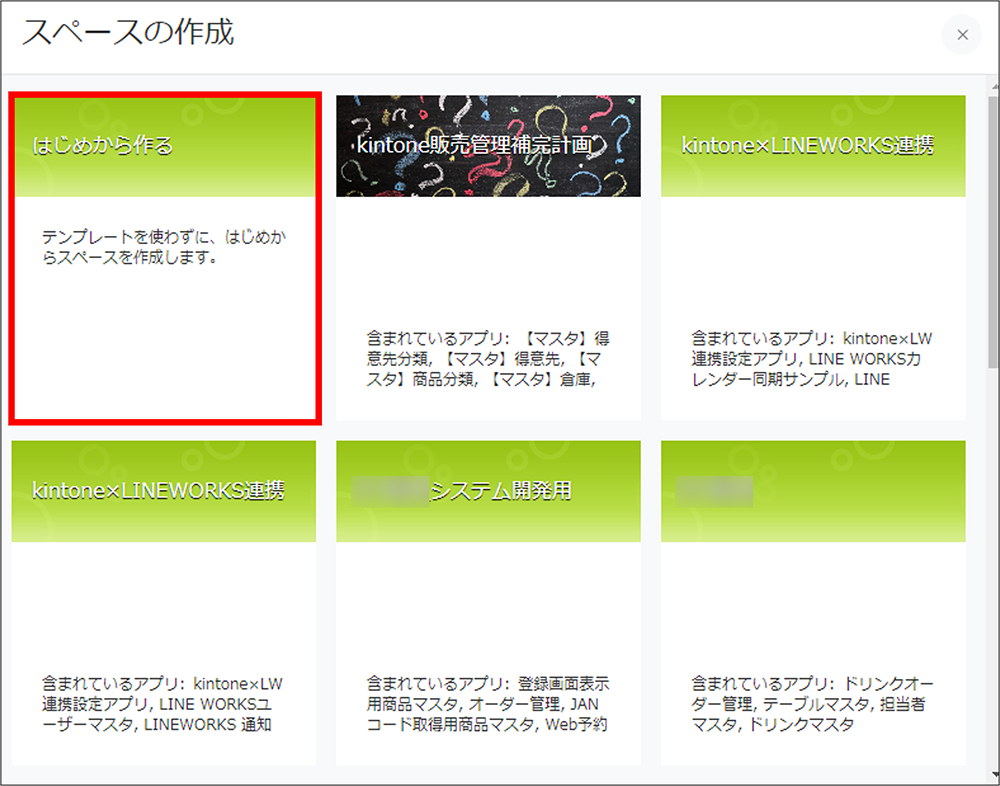Select the システム開発用 template header
This screenshot has width=1000, height=786.
(x=488, y=491)
